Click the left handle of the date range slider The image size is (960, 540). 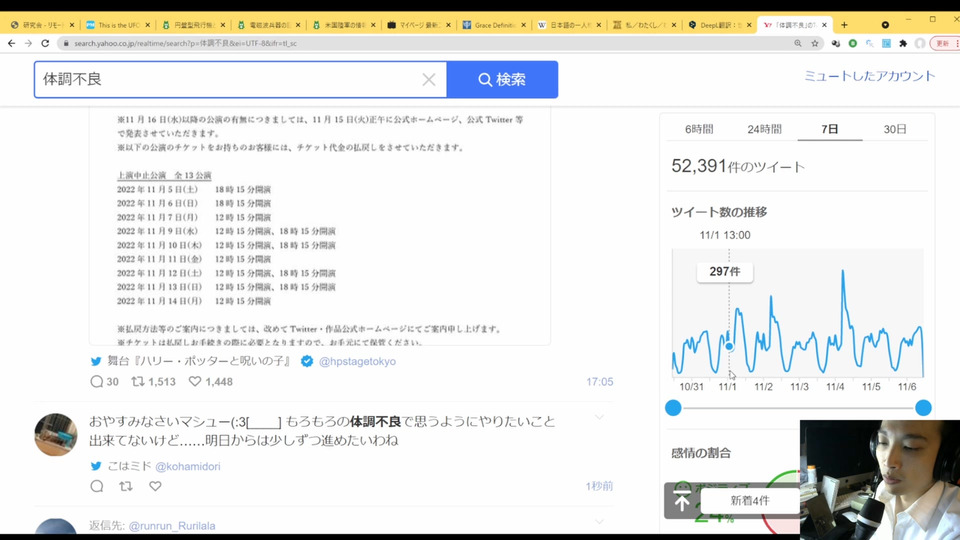pos(673,408)
